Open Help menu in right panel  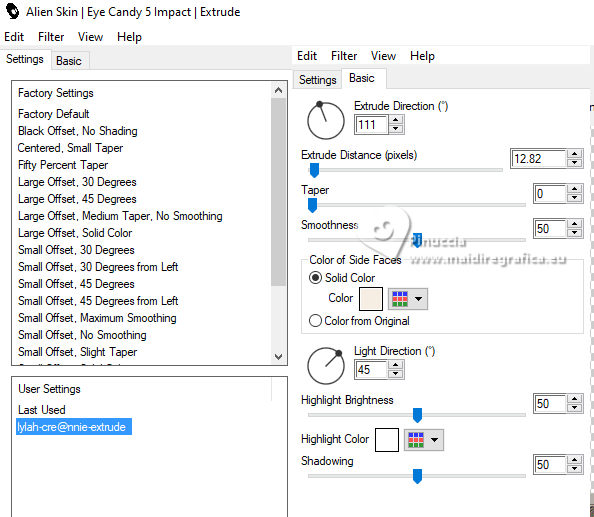click(422, 56)
